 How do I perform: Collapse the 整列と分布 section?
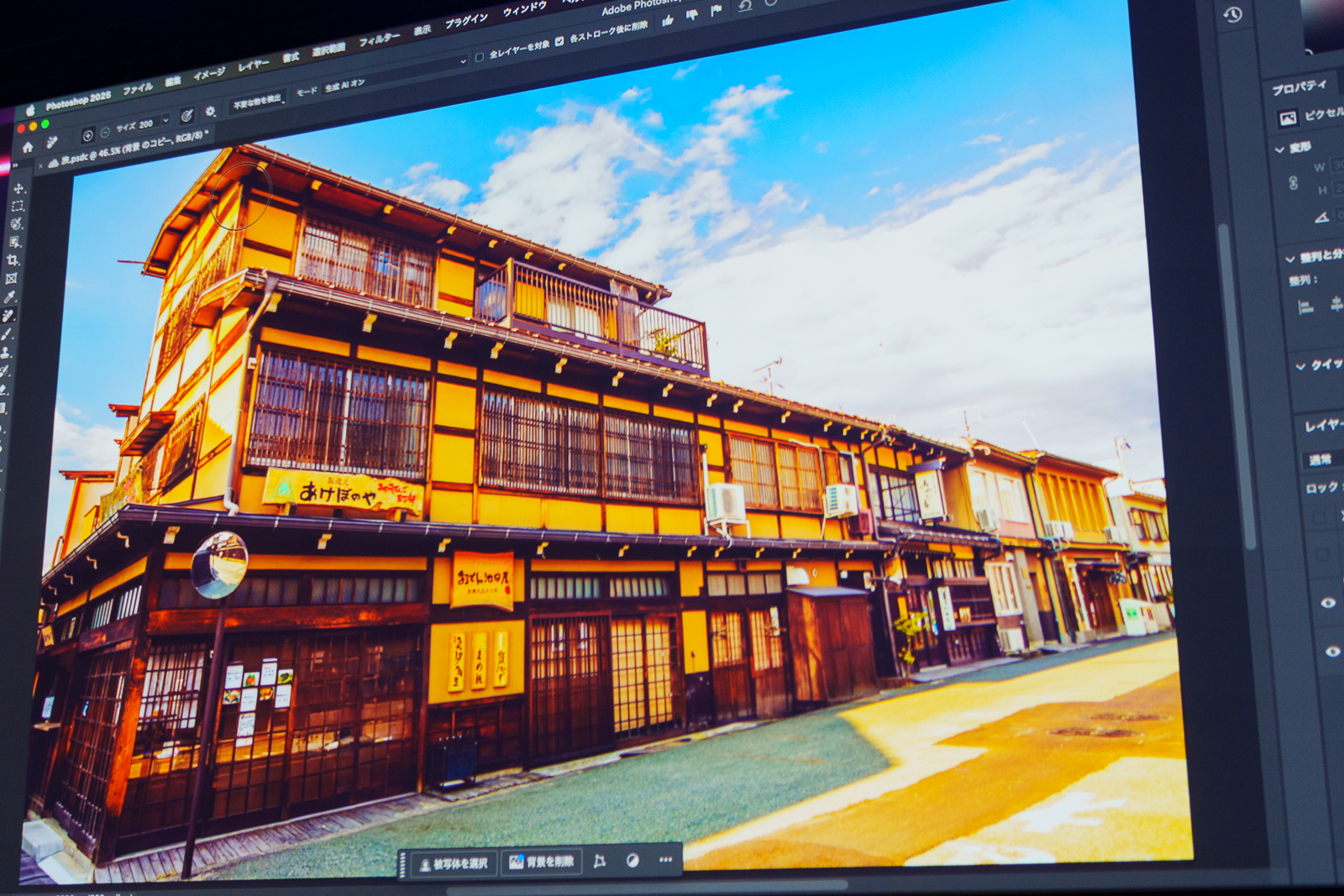(x=1289, y=259)
